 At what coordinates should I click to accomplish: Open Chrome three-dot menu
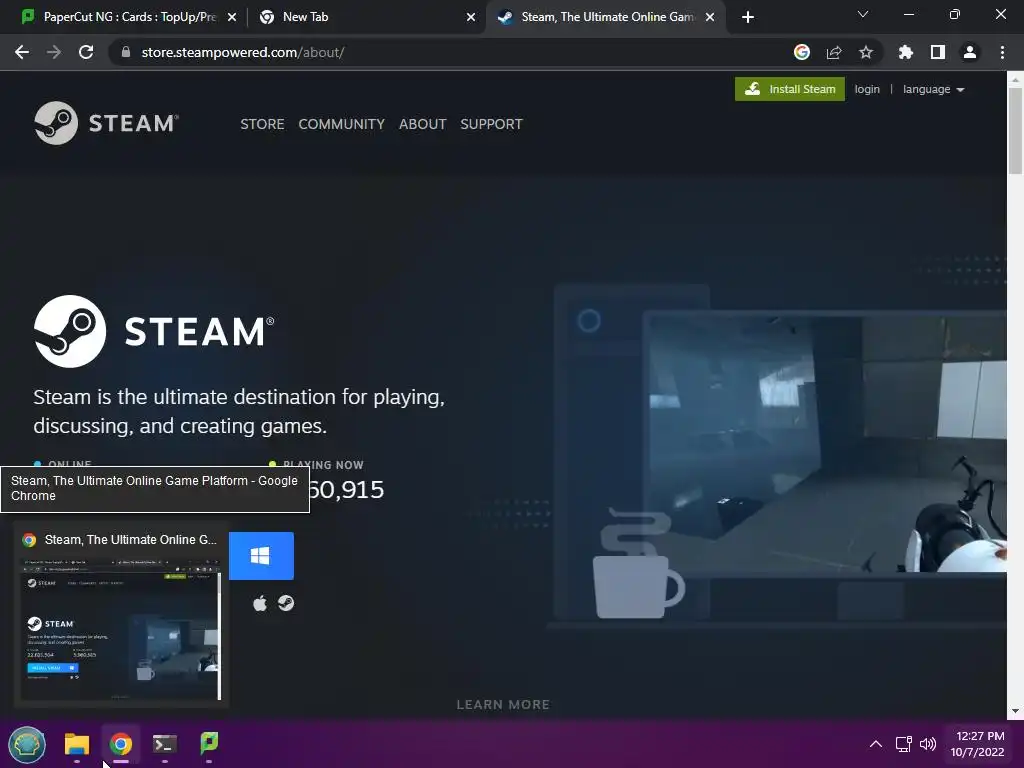click(x=1002, y=52)
